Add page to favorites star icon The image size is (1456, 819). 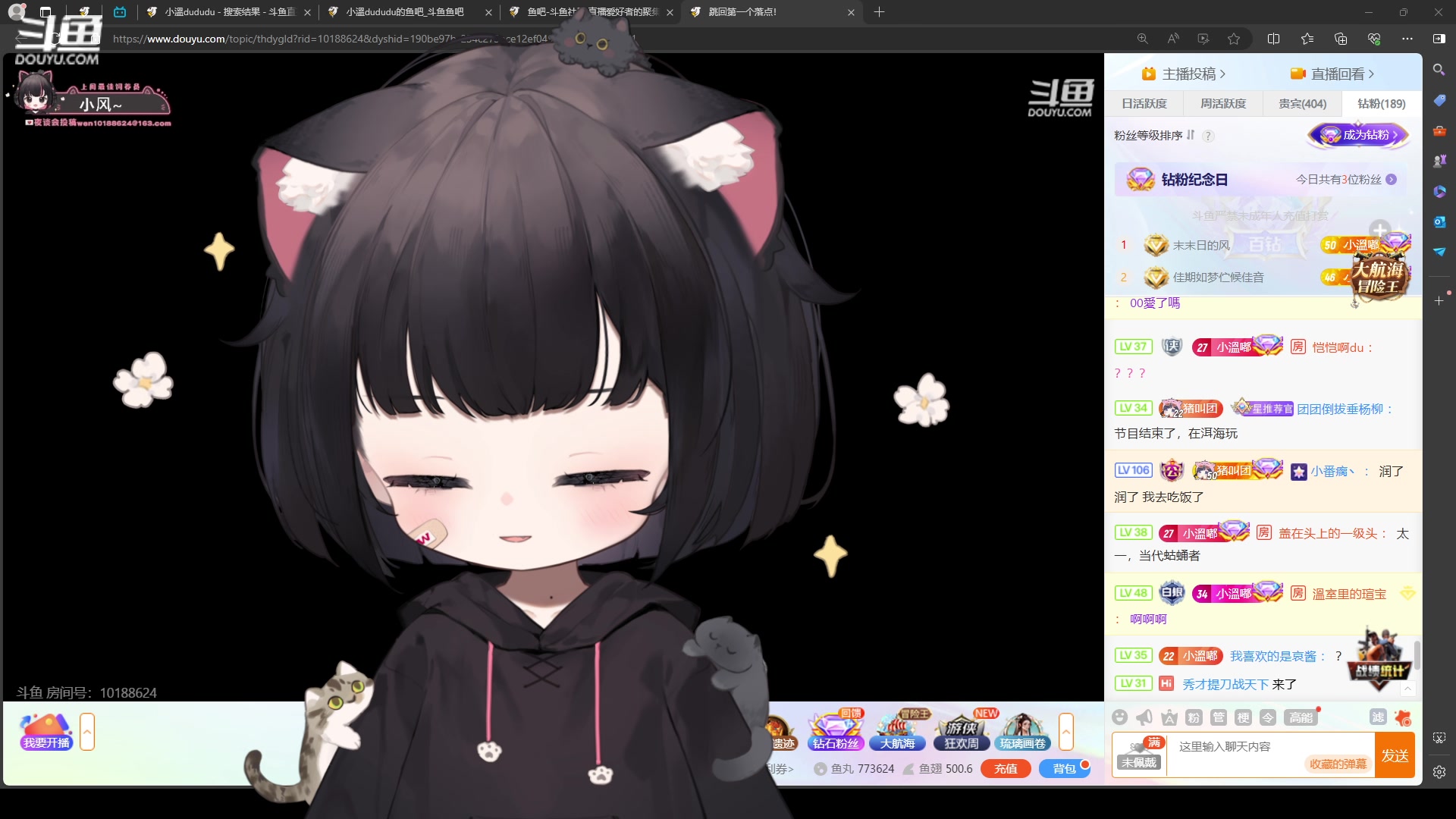(1234, 39)
